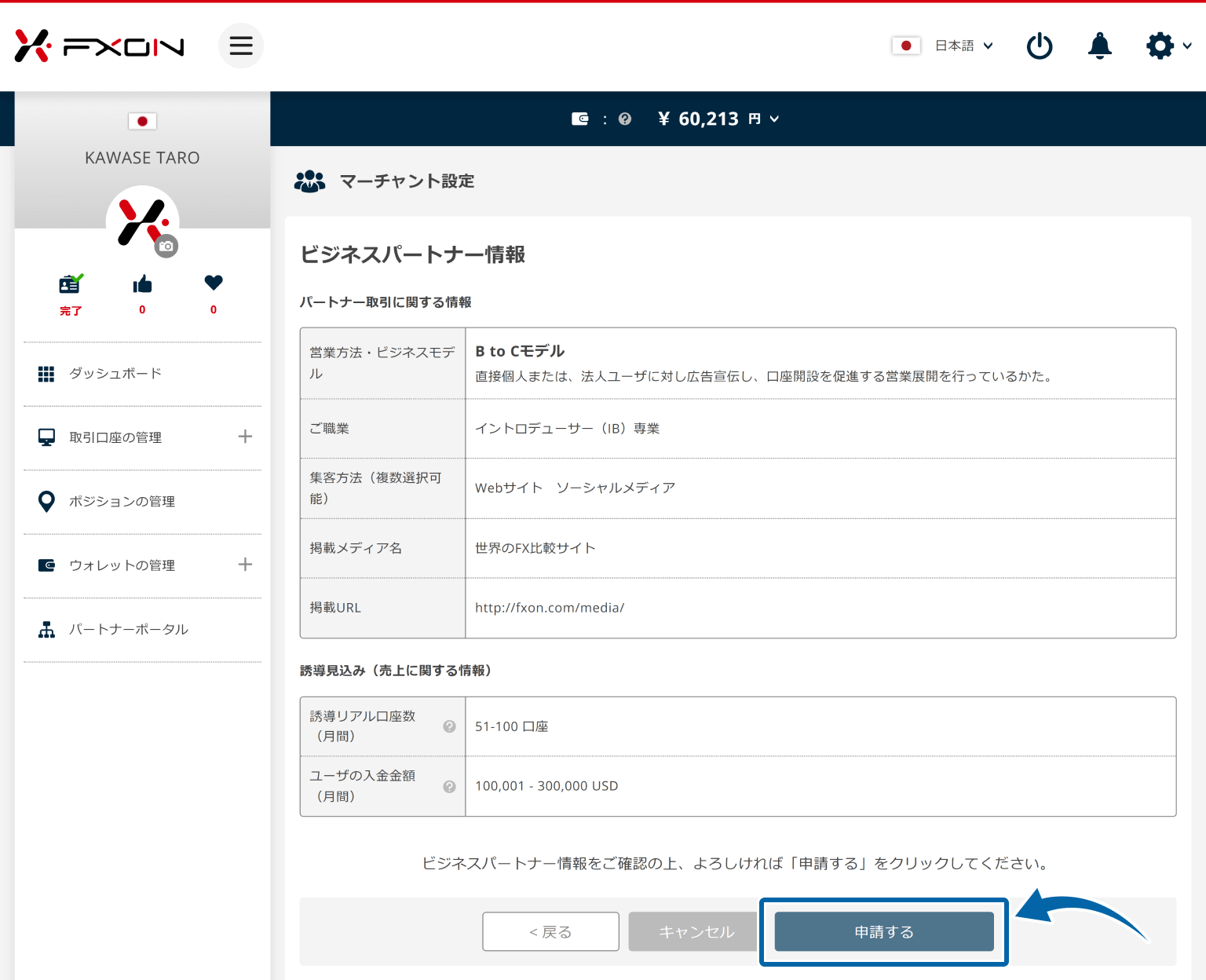Screen dimensions: 1206x980
Task: Click the help icon beside ユーザの入金金額
Action: point(449,787)
